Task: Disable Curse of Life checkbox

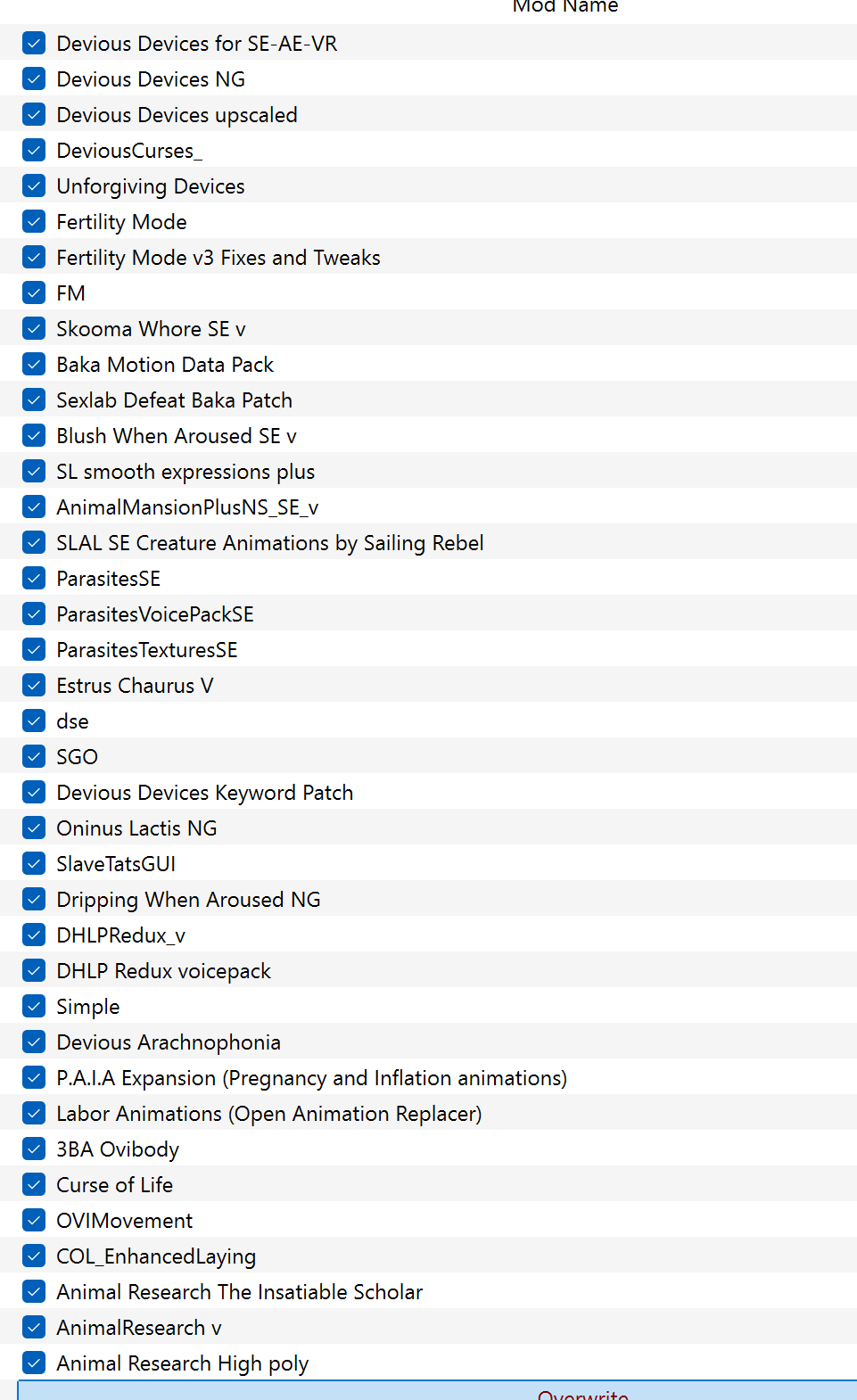Action: click(x=34, y=1184)
